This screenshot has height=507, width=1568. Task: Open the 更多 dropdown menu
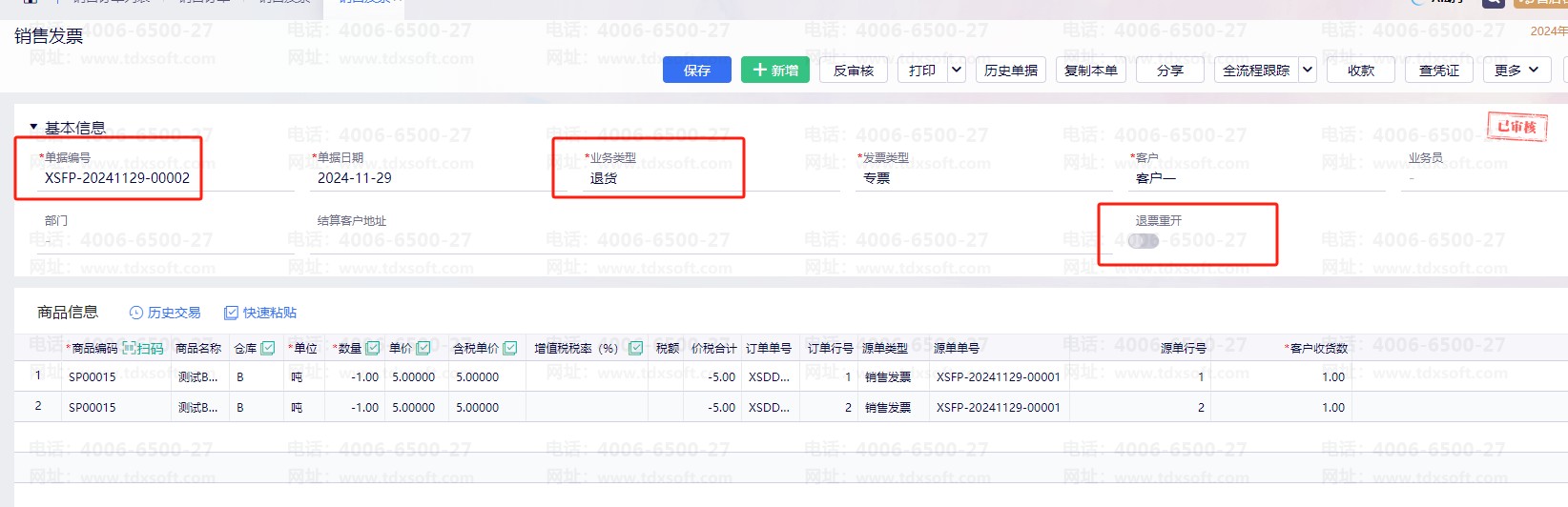pyautogui.click(x=1516, y=71)
